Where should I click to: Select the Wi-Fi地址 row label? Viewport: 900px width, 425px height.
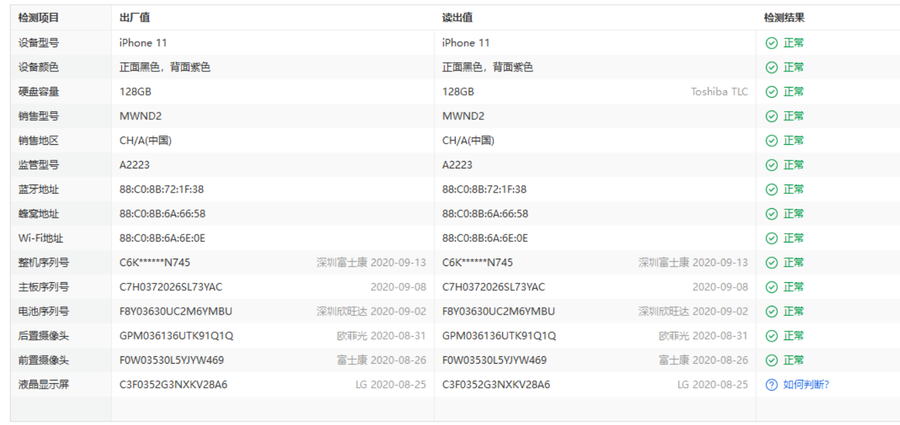pos(40,238)
